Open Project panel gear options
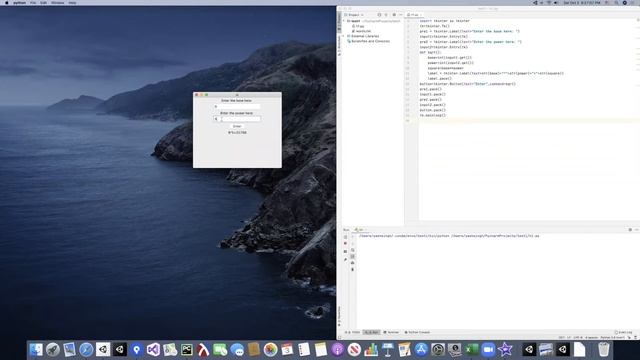 (x=394, y=15)
